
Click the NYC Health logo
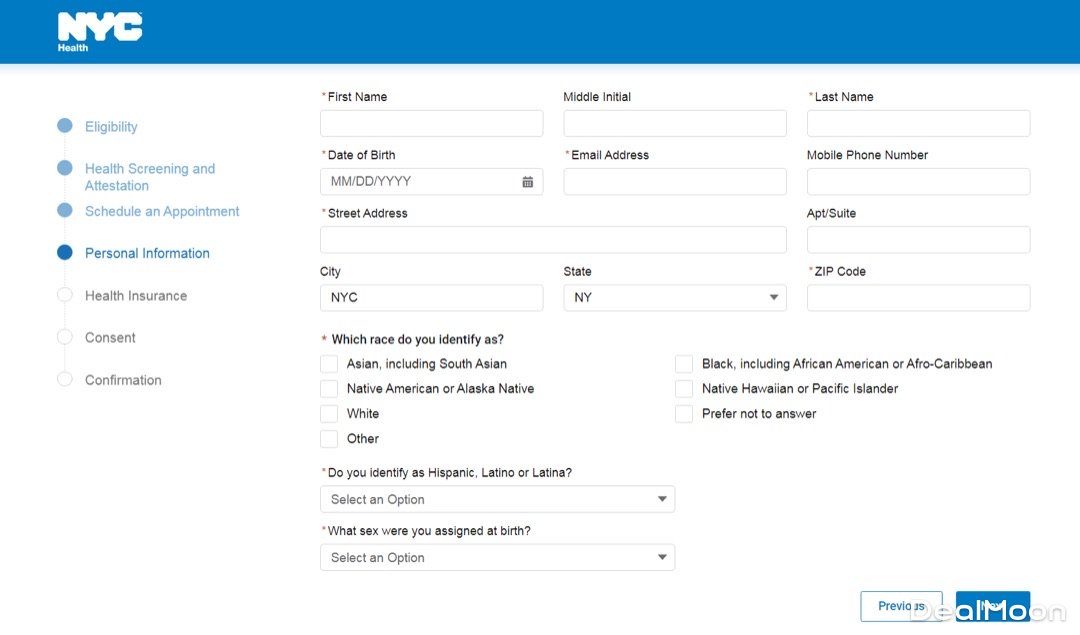click(x=99, y=31)
